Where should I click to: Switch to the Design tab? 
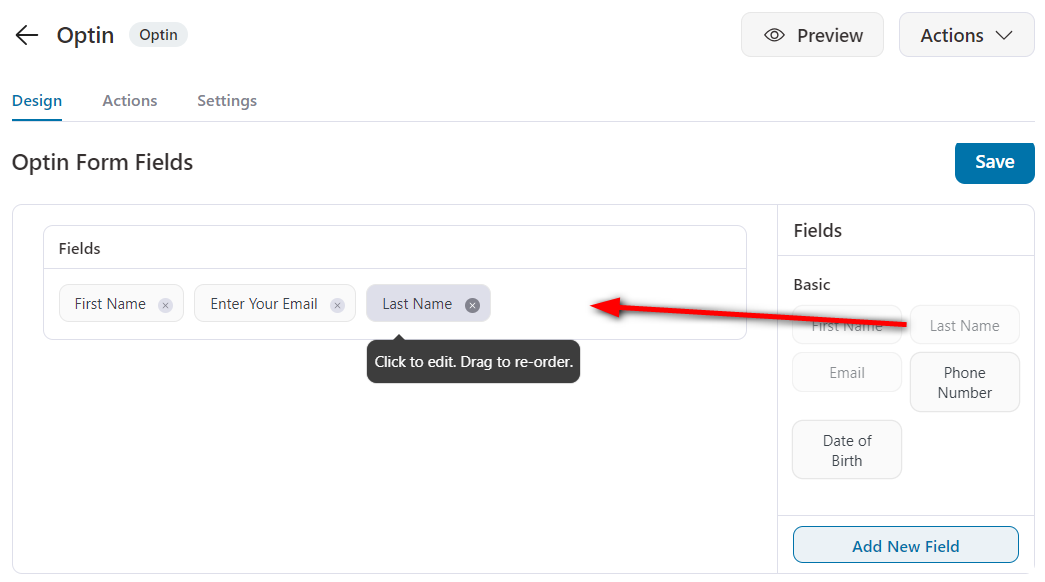[37, 100]
